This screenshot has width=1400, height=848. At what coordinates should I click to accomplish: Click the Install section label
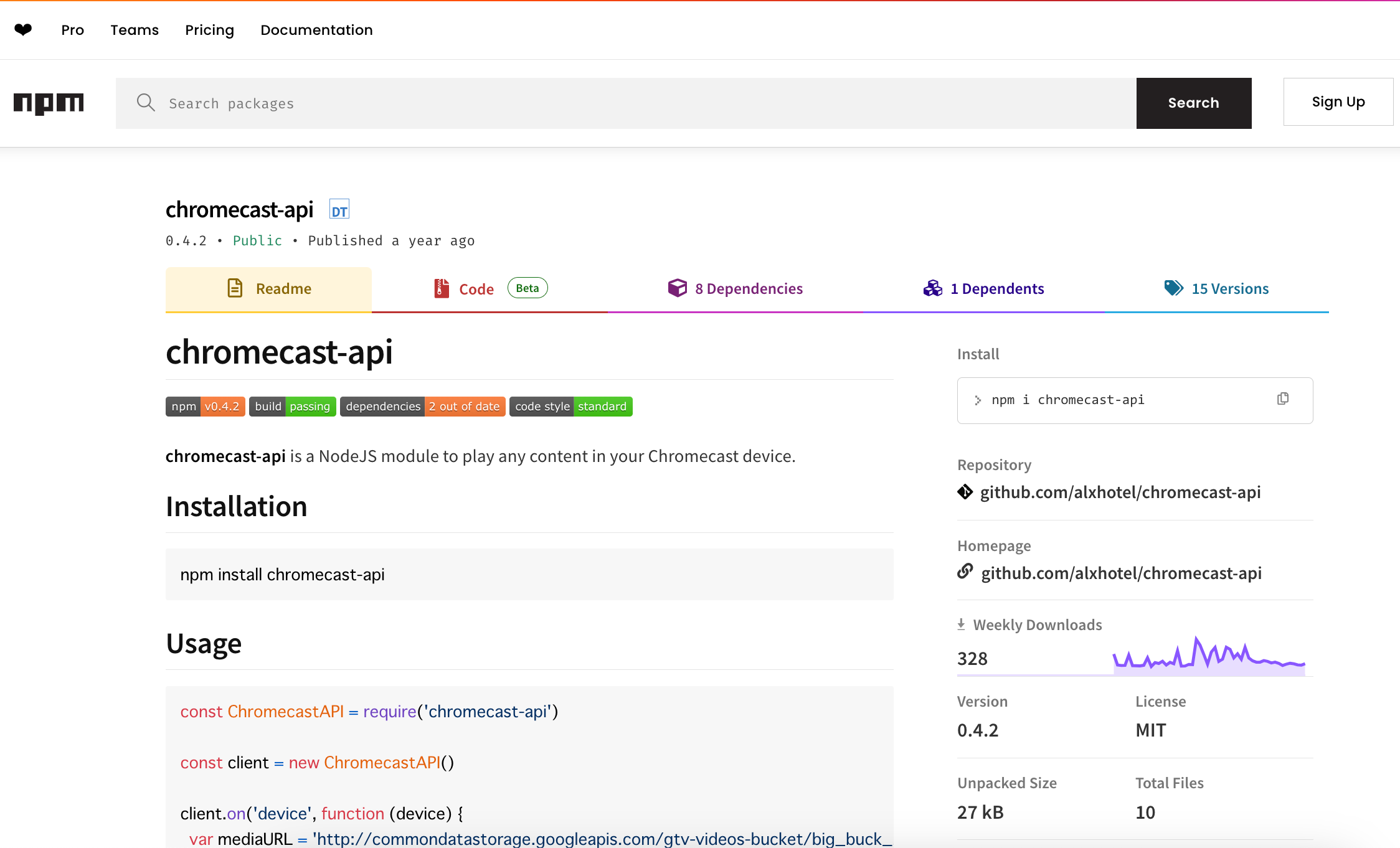pyautogui.click(x=978, y=354)
